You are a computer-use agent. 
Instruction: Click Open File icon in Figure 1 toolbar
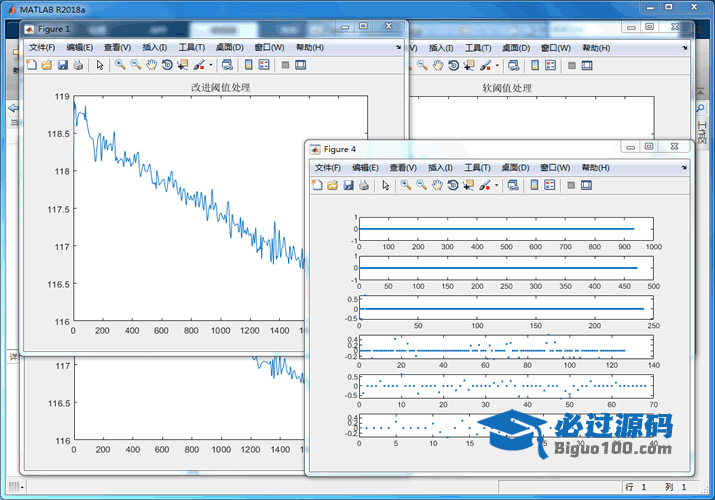(47, 65)
